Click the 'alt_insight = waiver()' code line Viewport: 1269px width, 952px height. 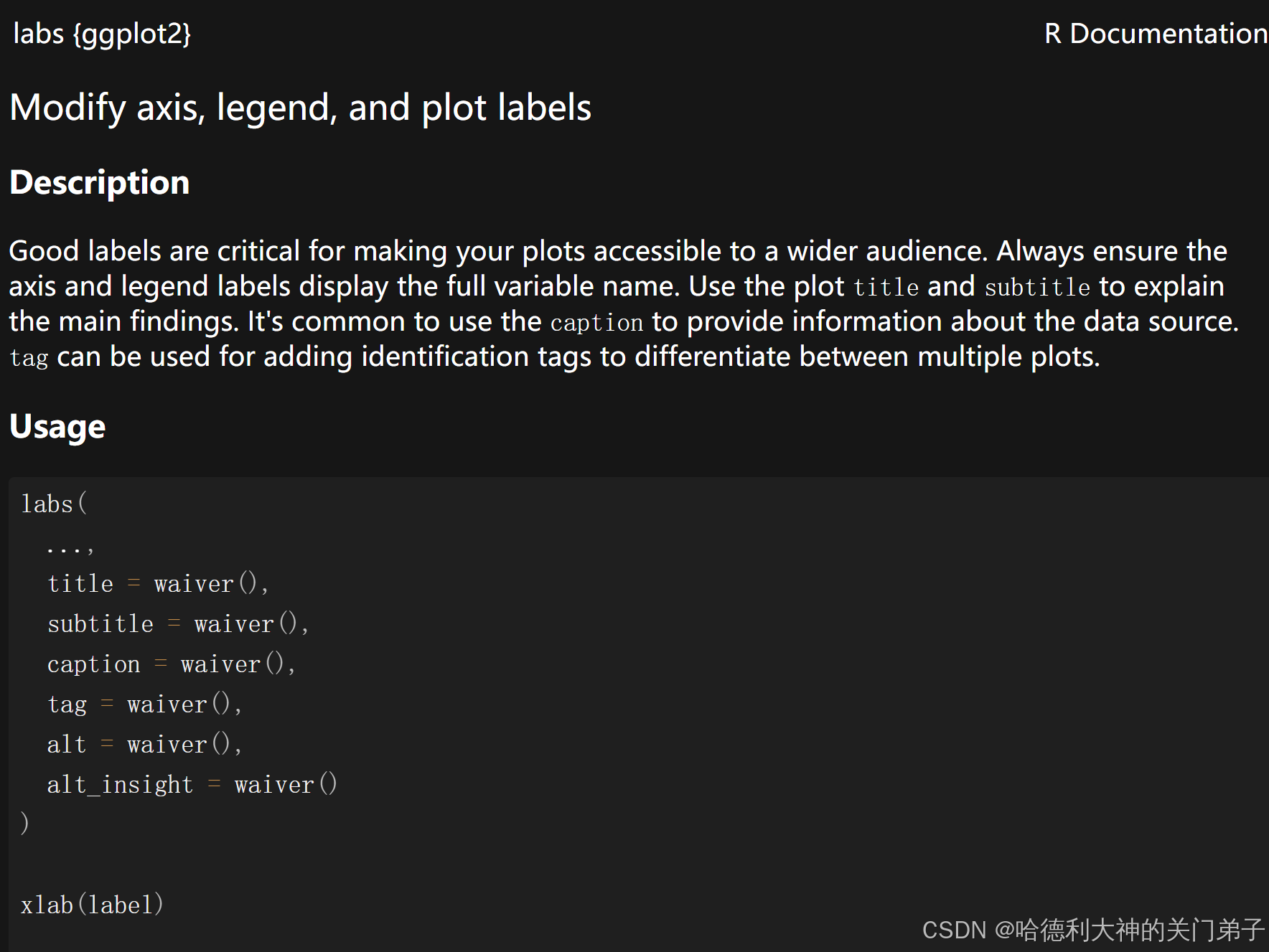pos(192,784)
